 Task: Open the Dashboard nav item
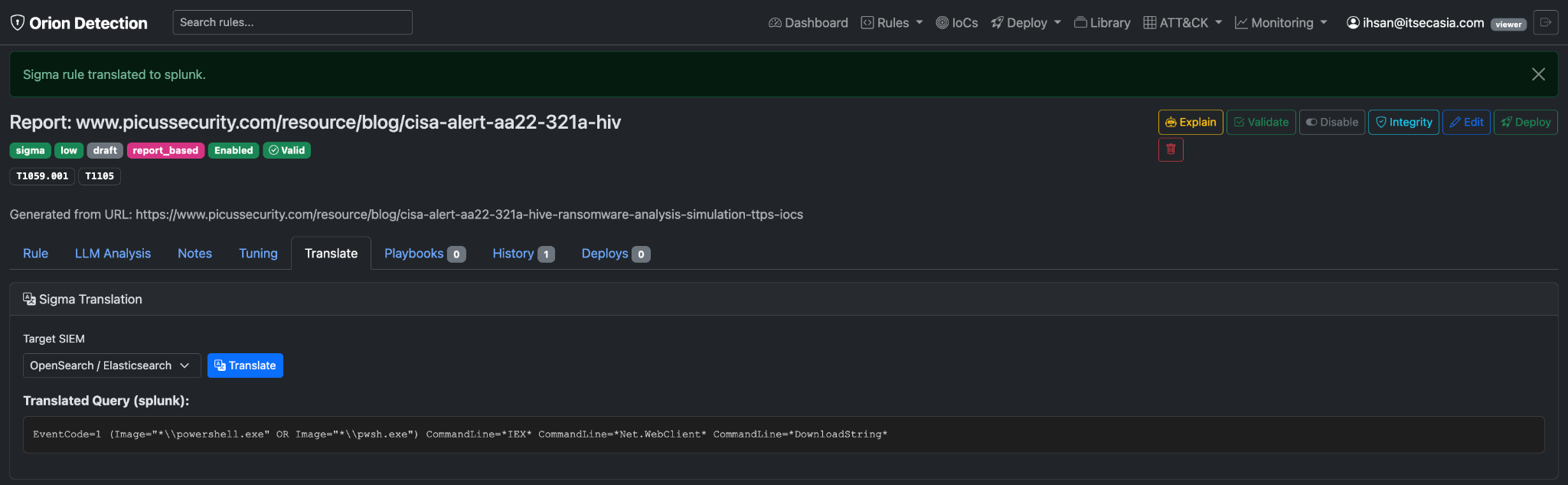click(808, 23)
